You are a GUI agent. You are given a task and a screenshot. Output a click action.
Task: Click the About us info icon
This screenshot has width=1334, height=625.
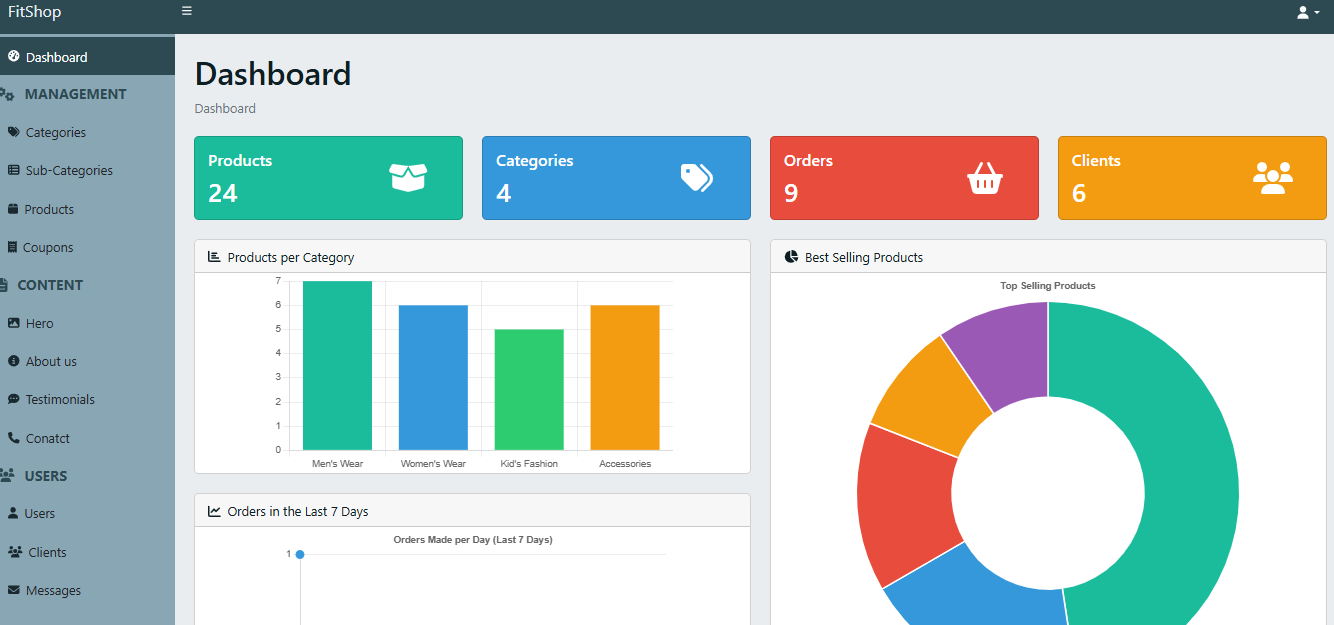click(13, 361)
